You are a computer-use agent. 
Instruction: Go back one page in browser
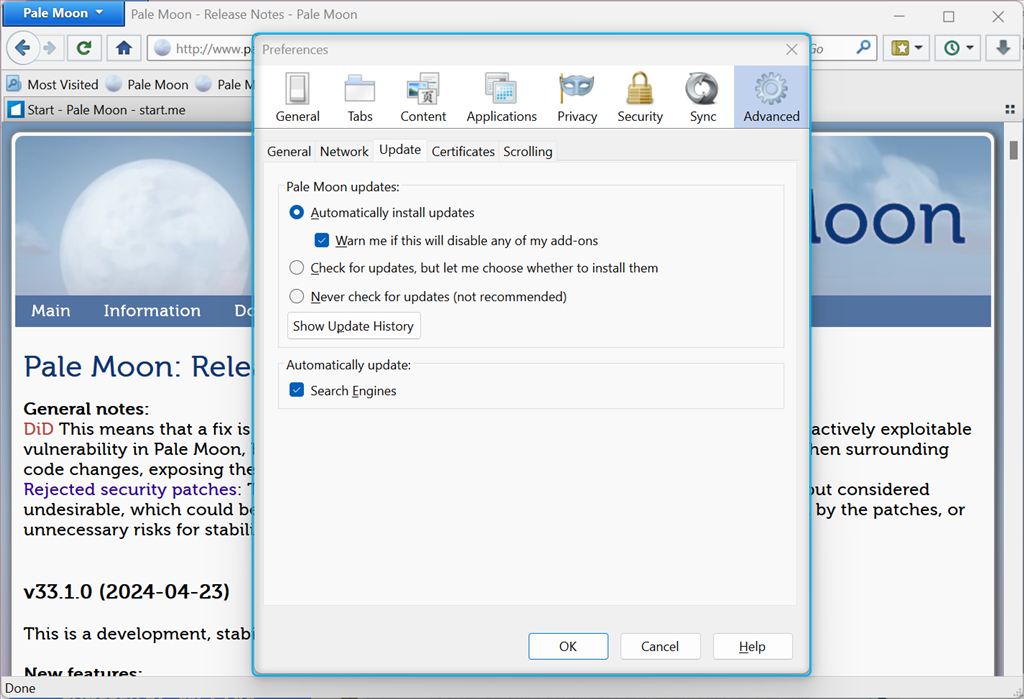(x=22, y=48)
